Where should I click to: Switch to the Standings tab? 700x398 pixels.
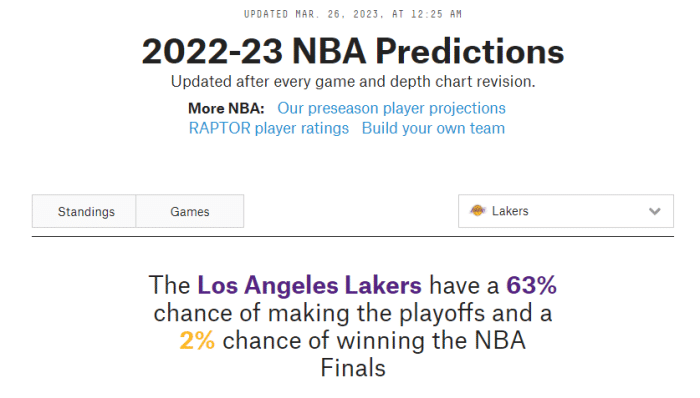tap(84, 211)
